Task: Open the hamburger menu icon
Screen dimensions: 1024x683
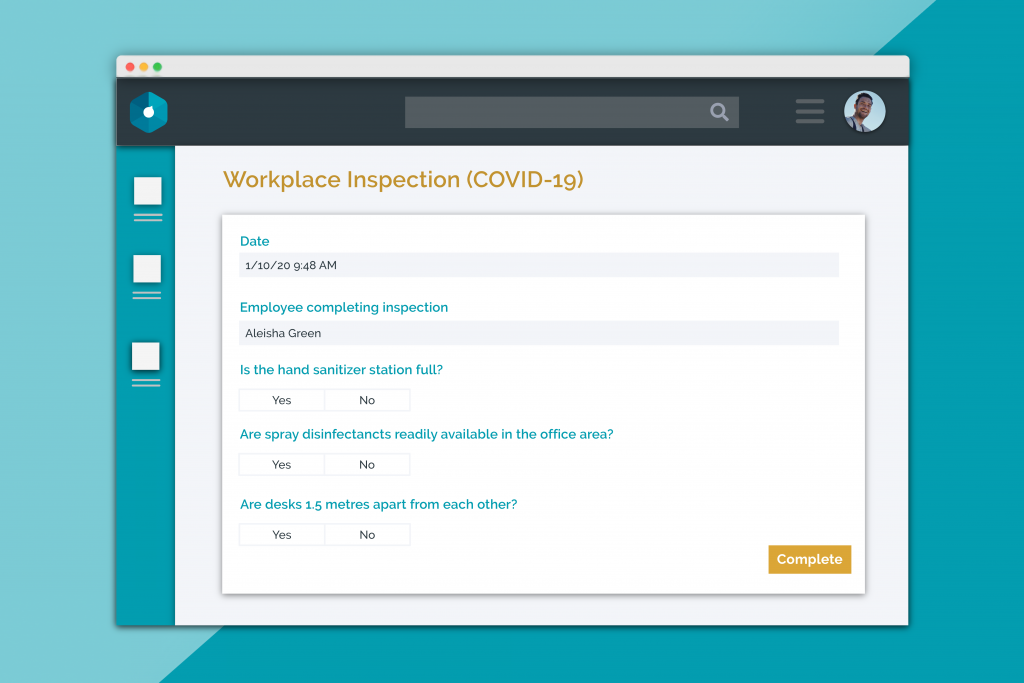Action: pos(809,112)
